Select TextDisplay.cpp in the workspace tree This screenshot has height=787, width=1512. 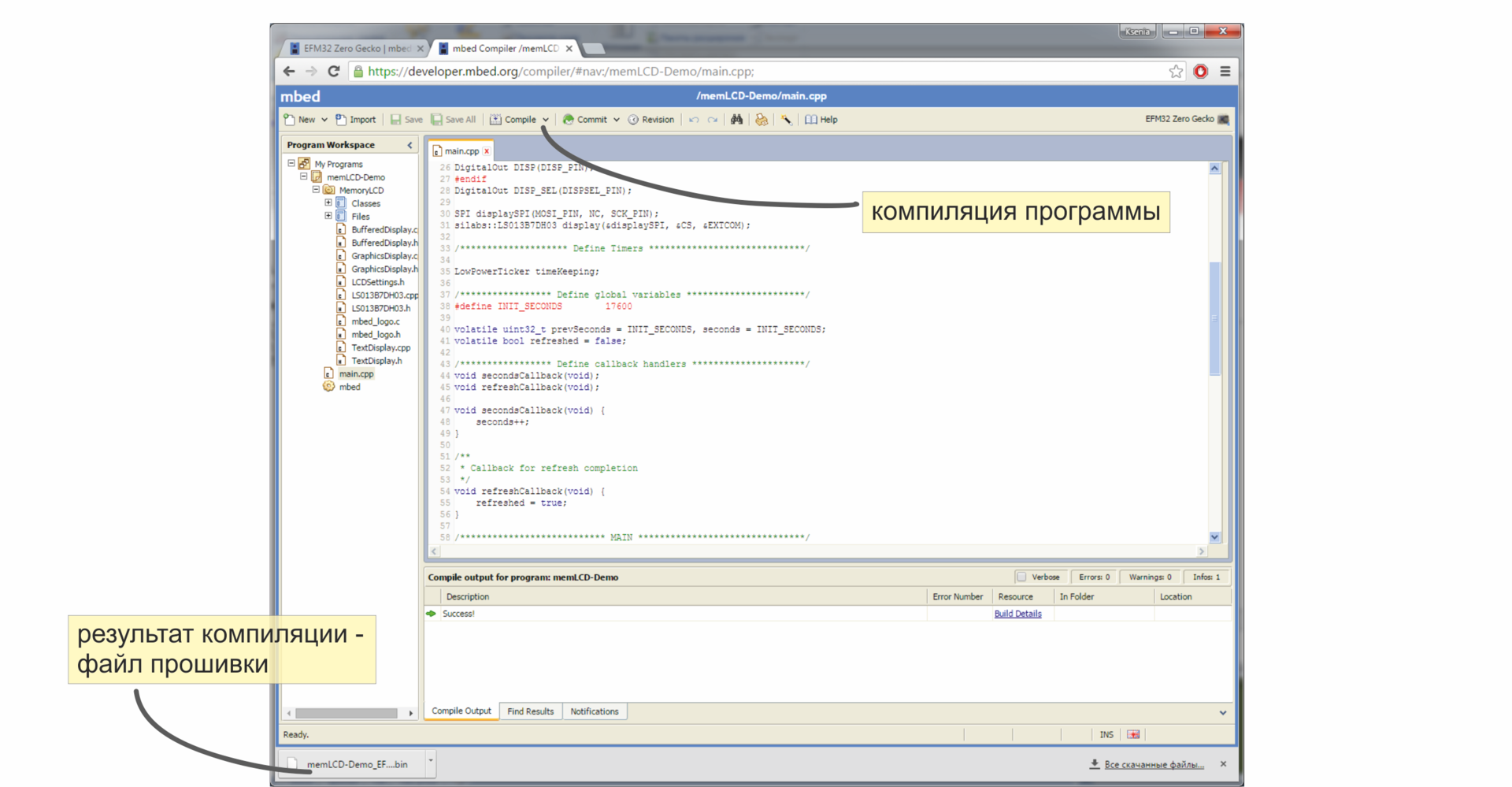tap(380, 347)
